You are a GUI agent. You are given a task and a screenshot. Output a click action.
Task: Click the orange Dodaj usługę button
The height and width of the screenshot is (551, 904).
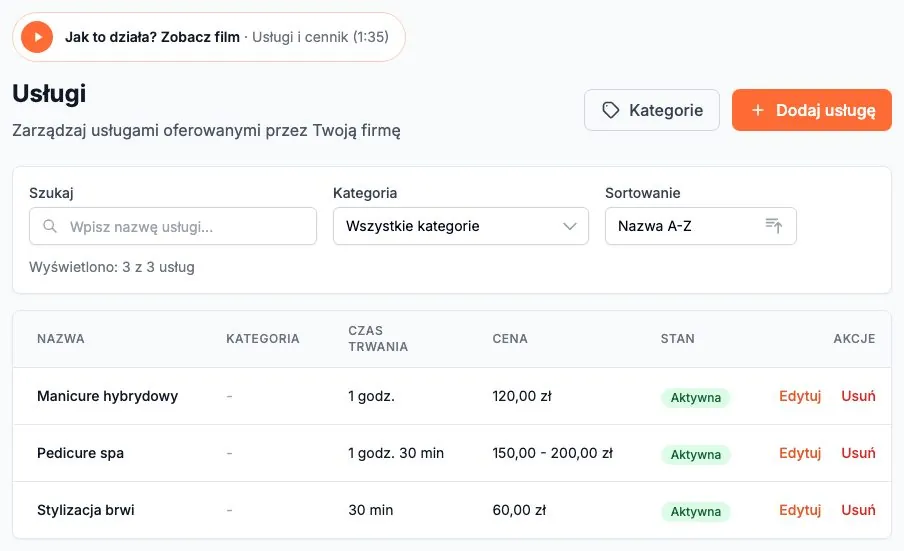[x=812, y=110]
